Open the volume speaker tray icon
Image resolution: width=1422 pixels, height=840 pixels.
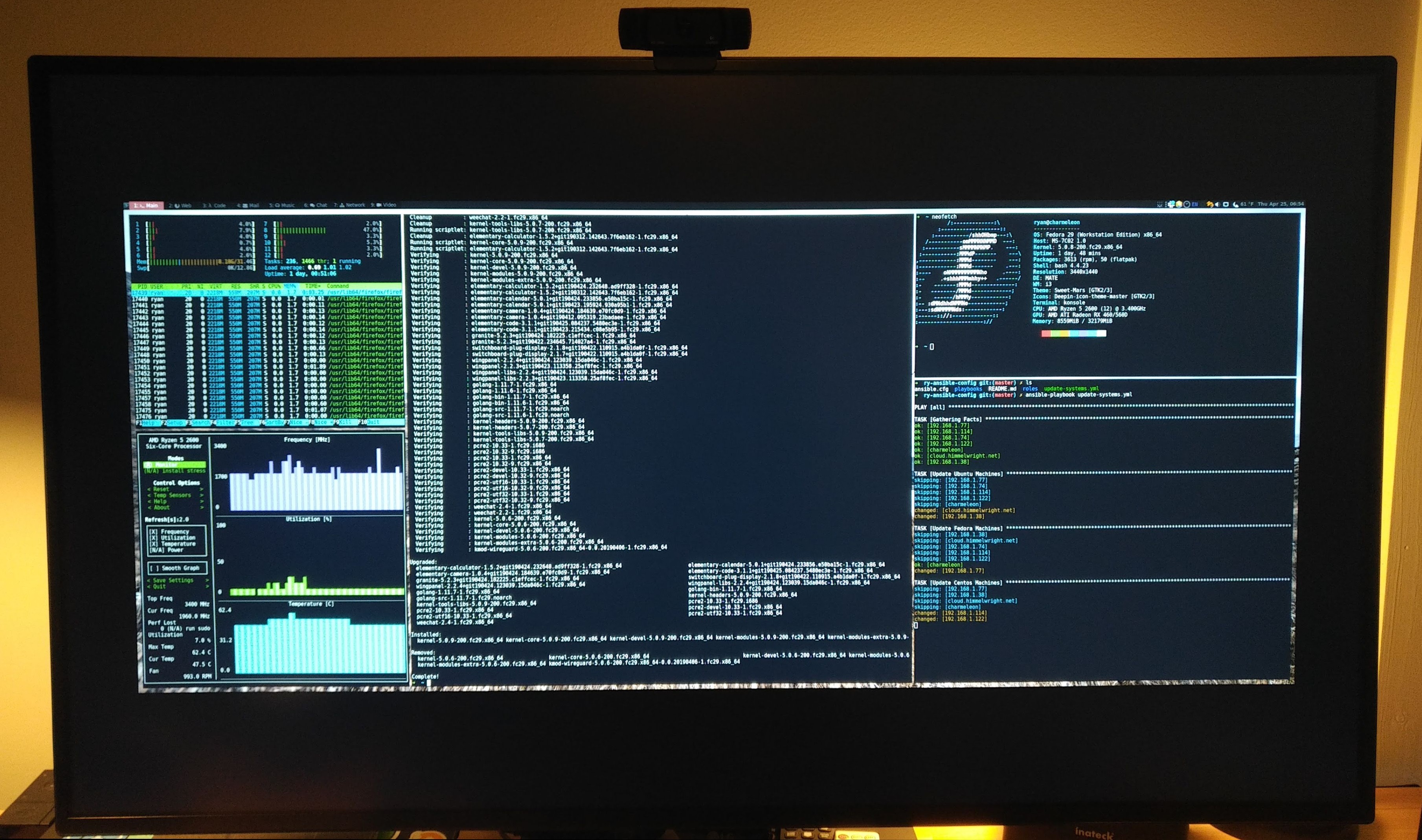1217,204
